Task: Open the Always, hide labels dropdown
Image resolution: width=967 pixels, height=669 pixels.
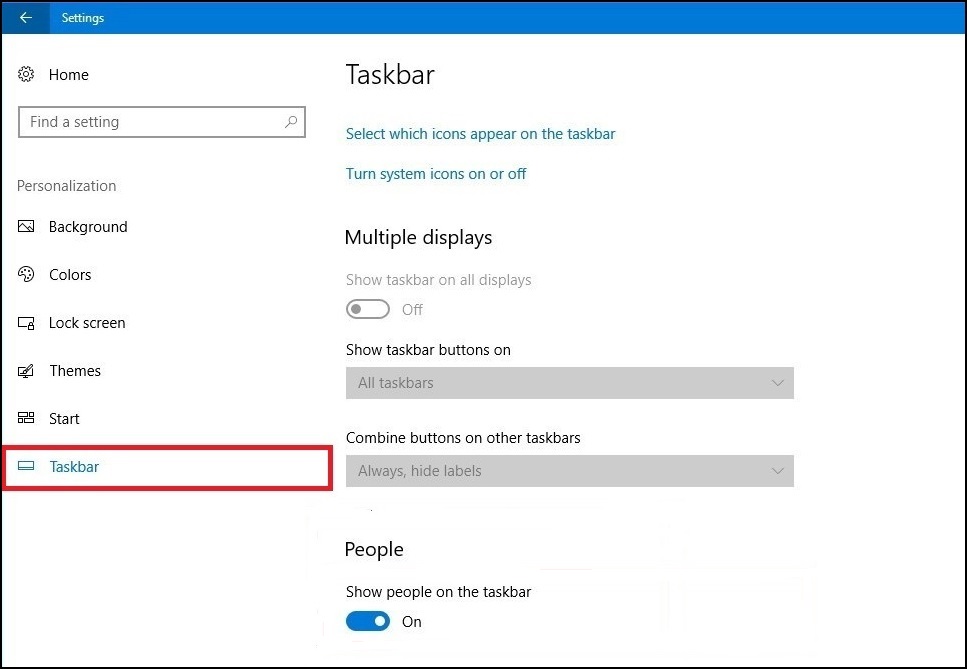Action: [569, 471]
